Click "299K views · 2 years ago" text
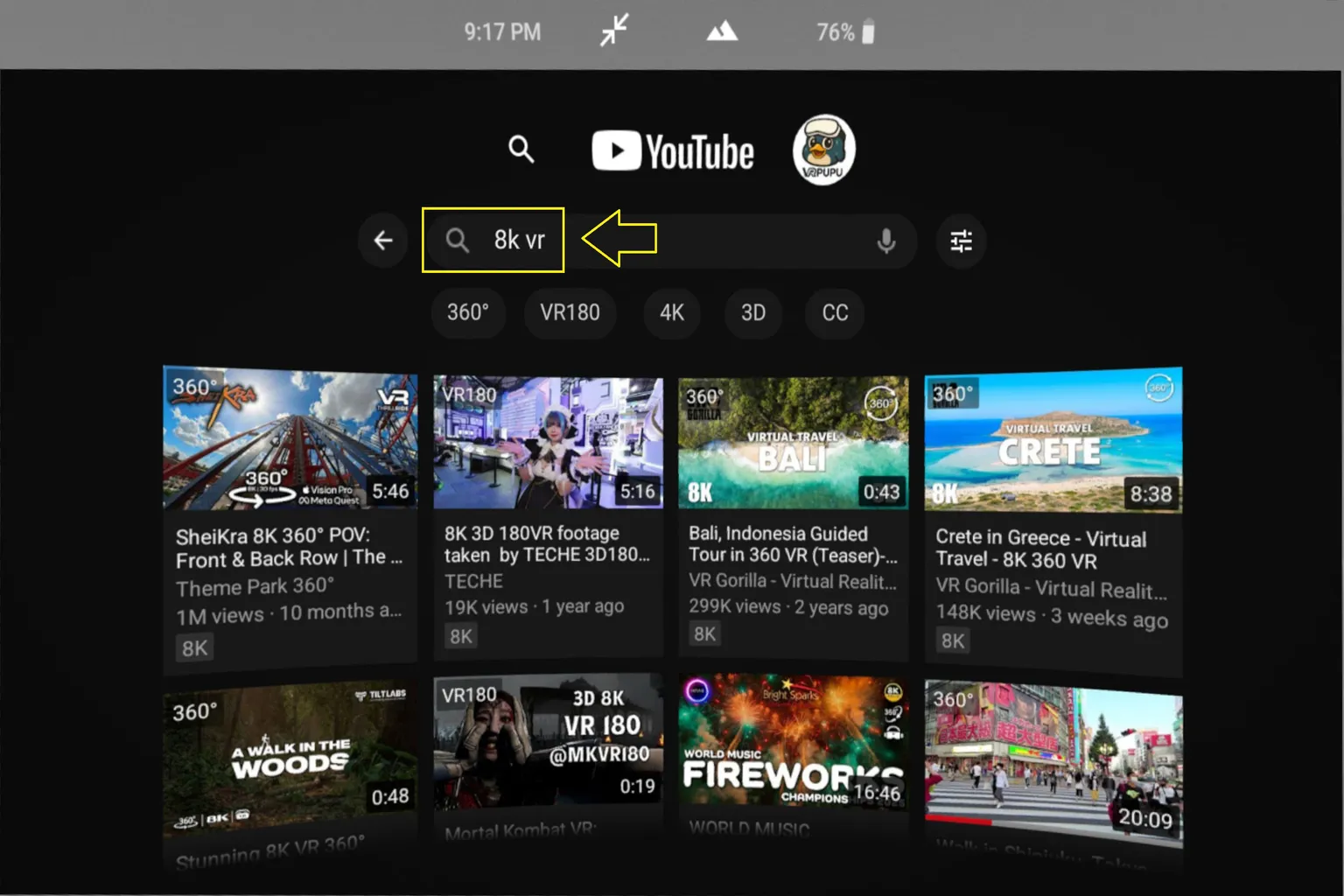1344x896 pixels. [788, 606]
